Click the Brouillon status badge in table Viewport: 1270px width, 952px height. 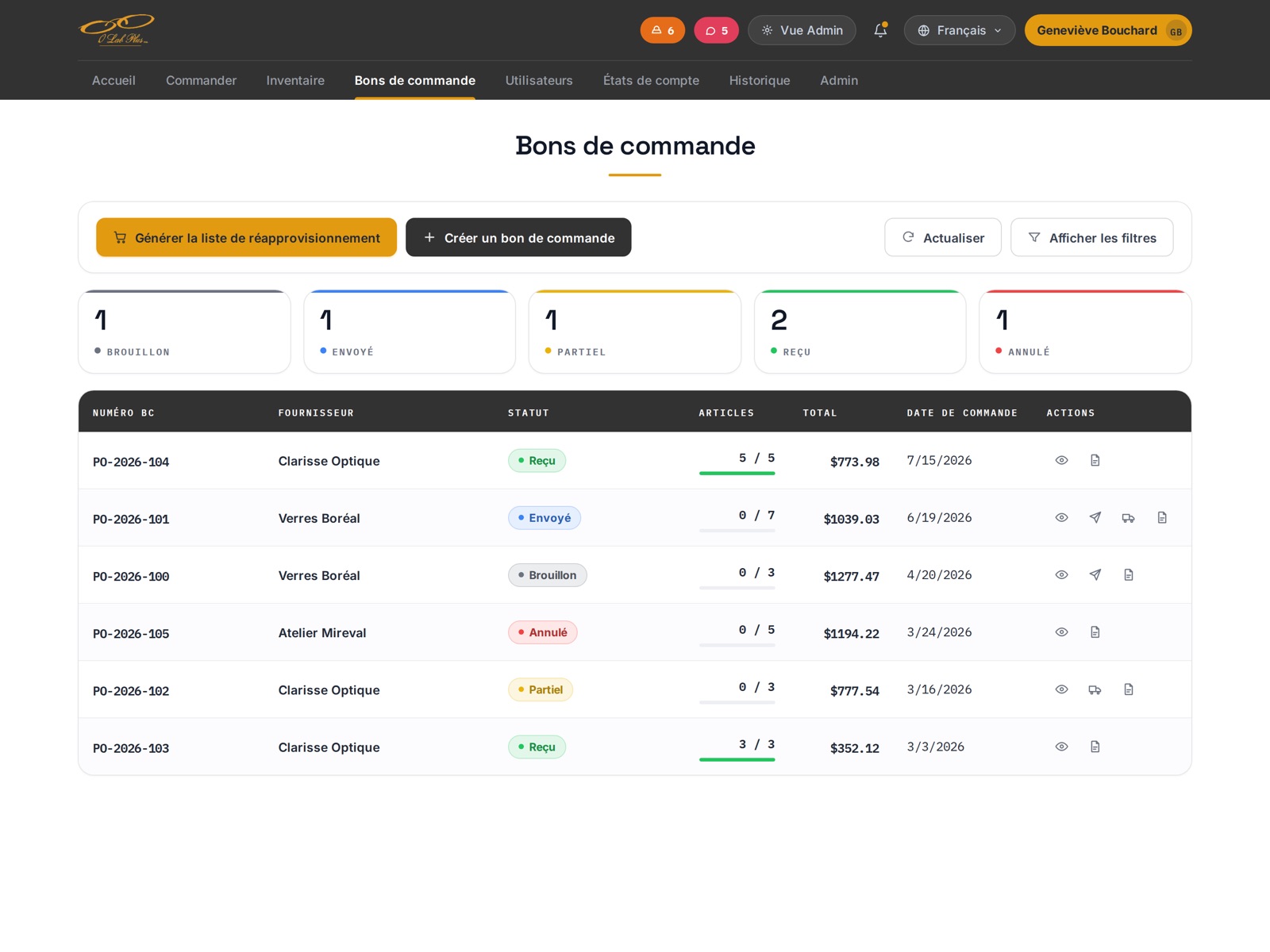(548, 575)
